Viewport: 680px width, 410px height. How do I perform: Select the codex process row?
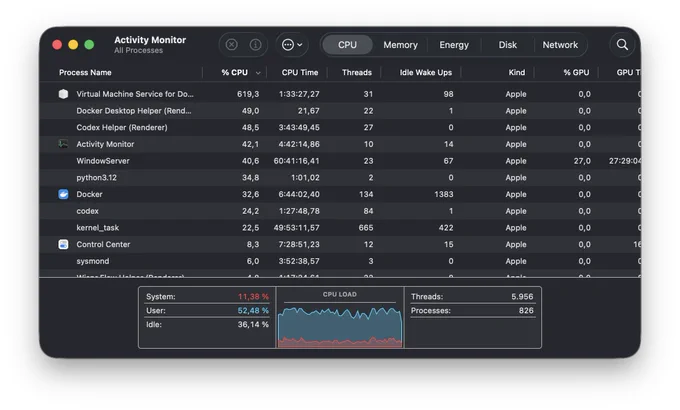pos(340,211)
